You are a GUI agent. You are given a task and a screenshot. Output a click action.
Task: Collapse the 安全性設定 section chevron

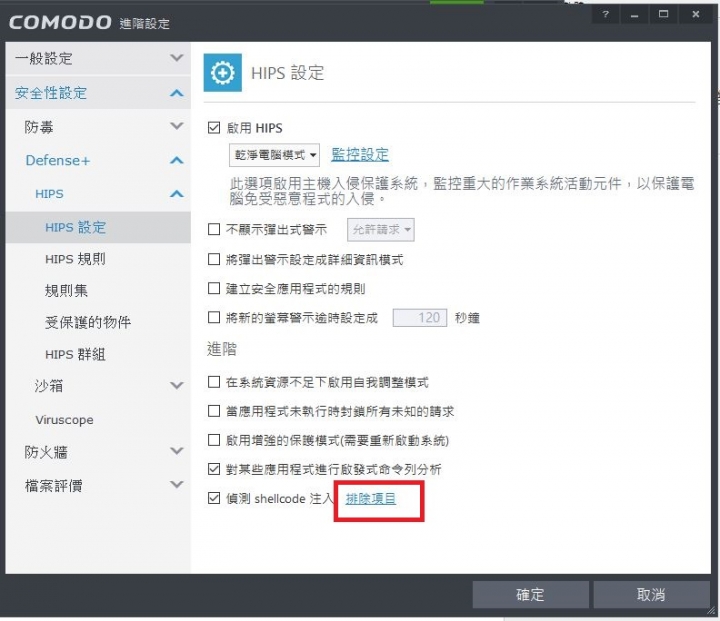[x=177, y=93]
